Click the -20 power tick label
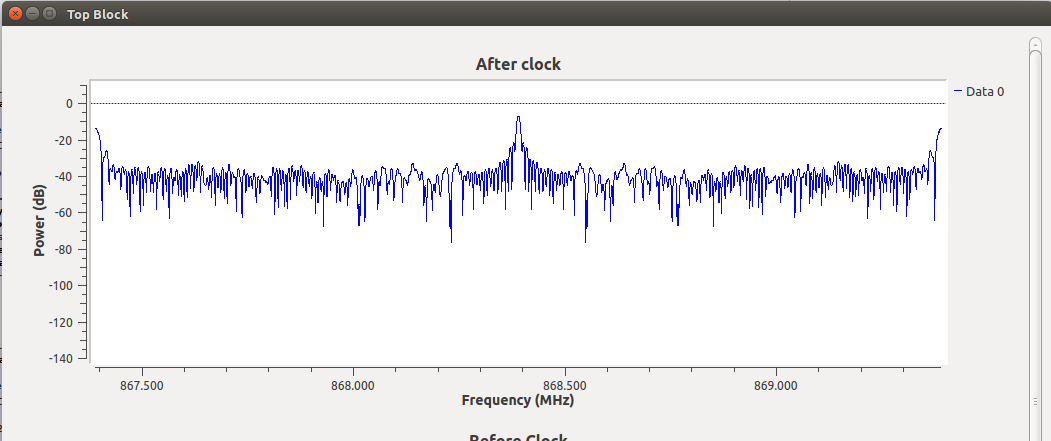This screenshot has height=441, width=1051. (63, 140)
